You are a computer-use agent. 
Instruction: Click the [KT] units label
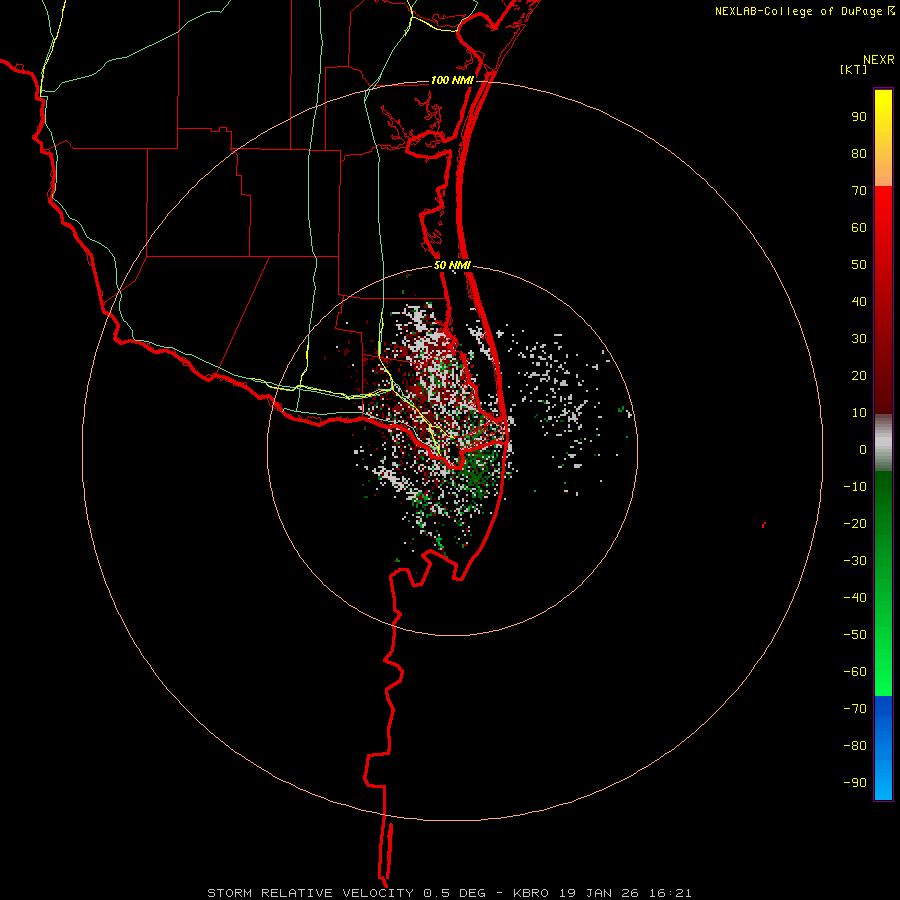coord(854,69)
